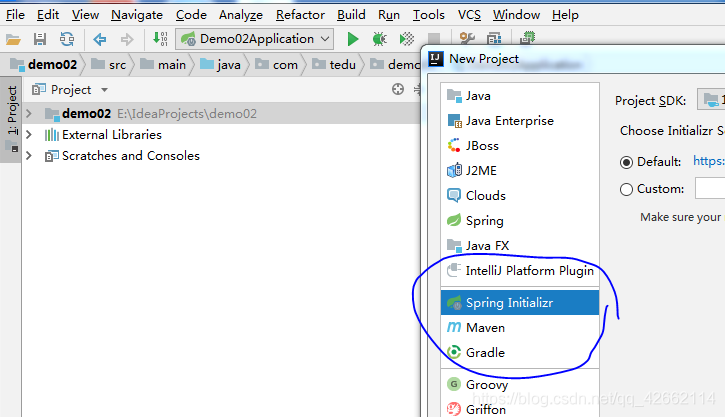
Task: Open the Tools menu
Action: 429,15
